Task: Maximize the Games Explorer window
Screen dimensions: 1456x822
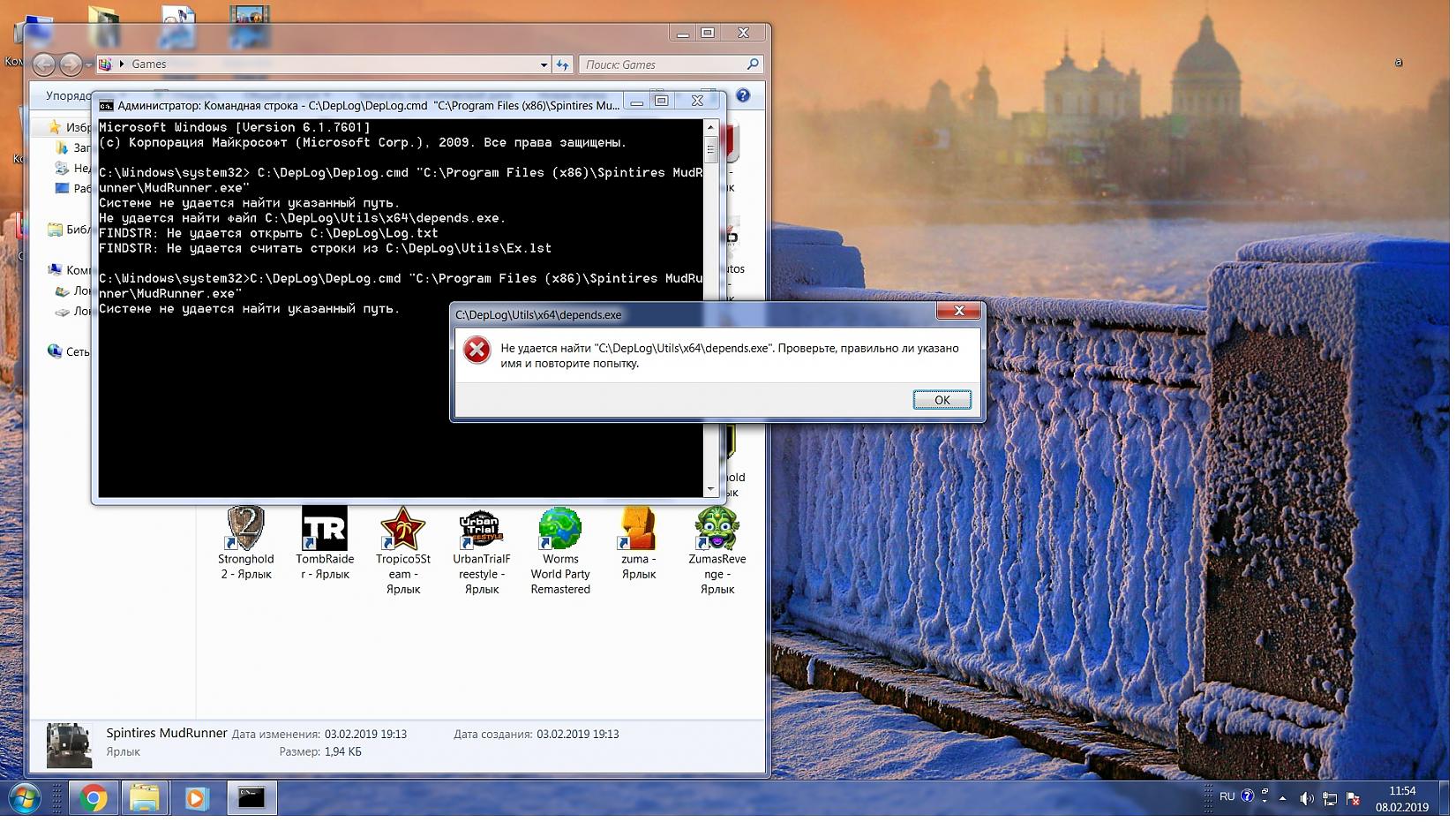Action: [x=708, y=33]
